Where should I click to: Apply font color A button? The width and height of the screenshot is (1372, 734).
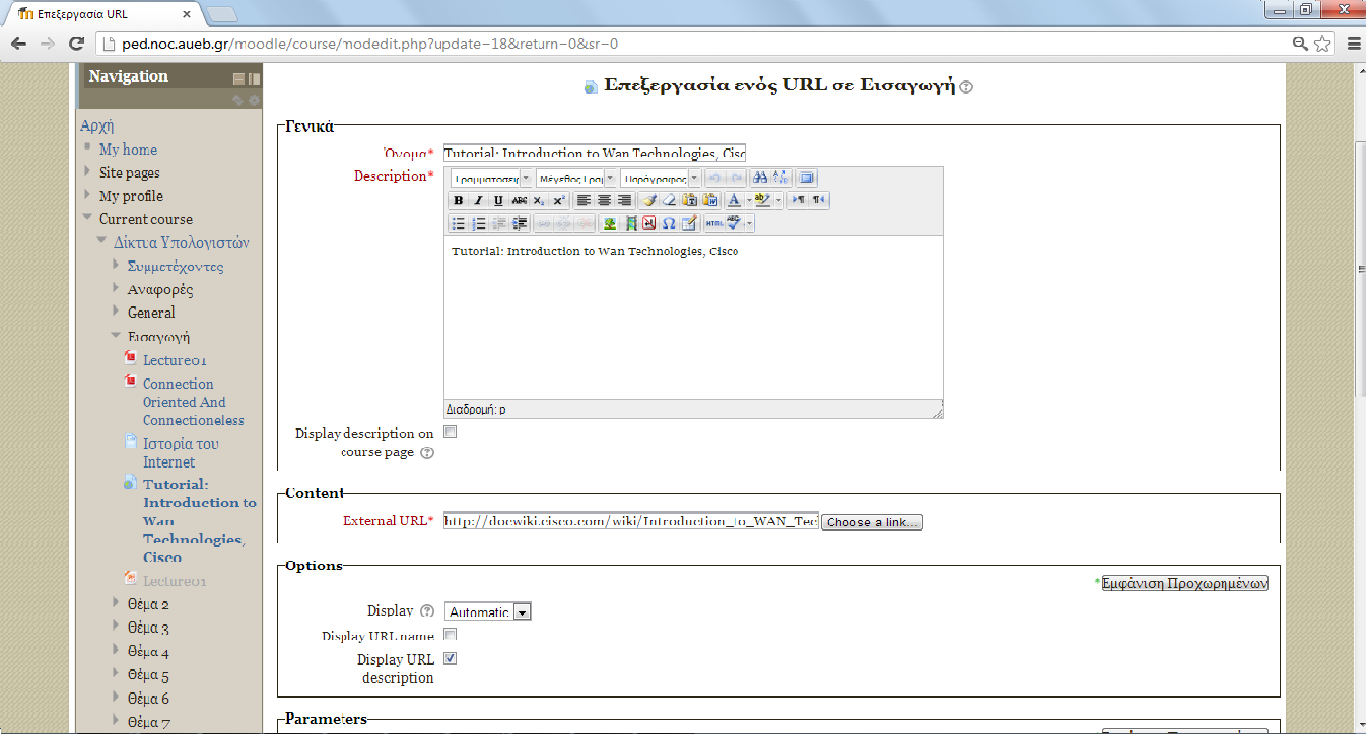[x=734, y=200]
